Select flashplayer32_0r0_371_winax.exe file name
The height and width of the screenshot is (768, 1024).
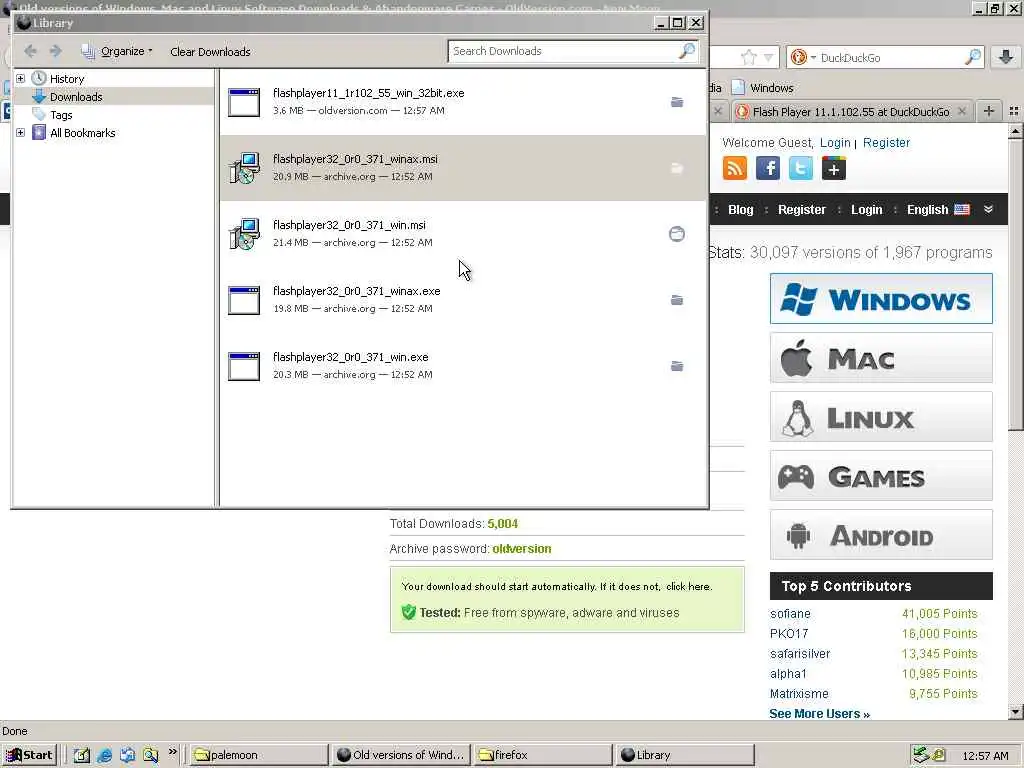(357, 291)
